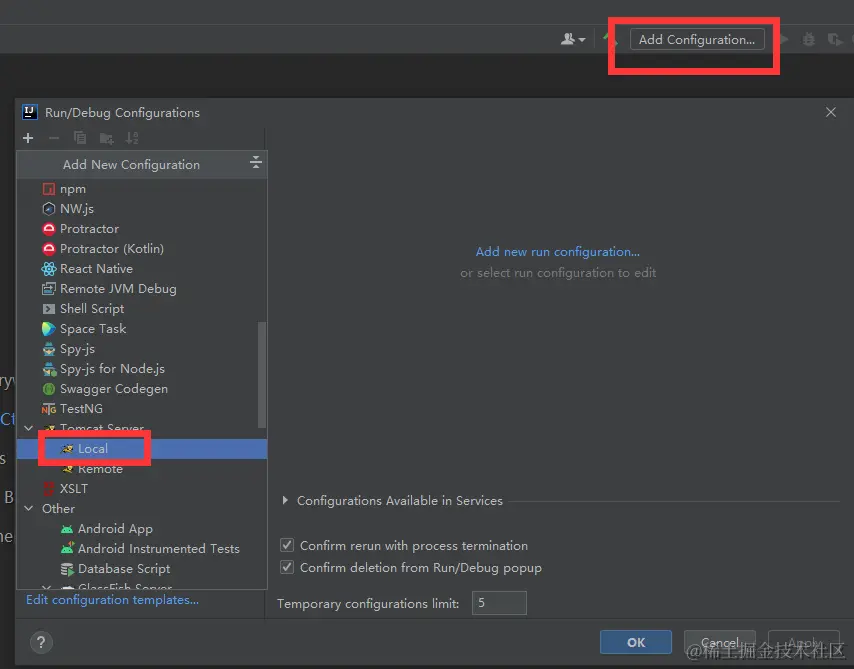Image resolution: width=854 pixels, height=669 pixels.
Task: Click the IntelliJ logo in dialog title
Action: tap(29, 112)
